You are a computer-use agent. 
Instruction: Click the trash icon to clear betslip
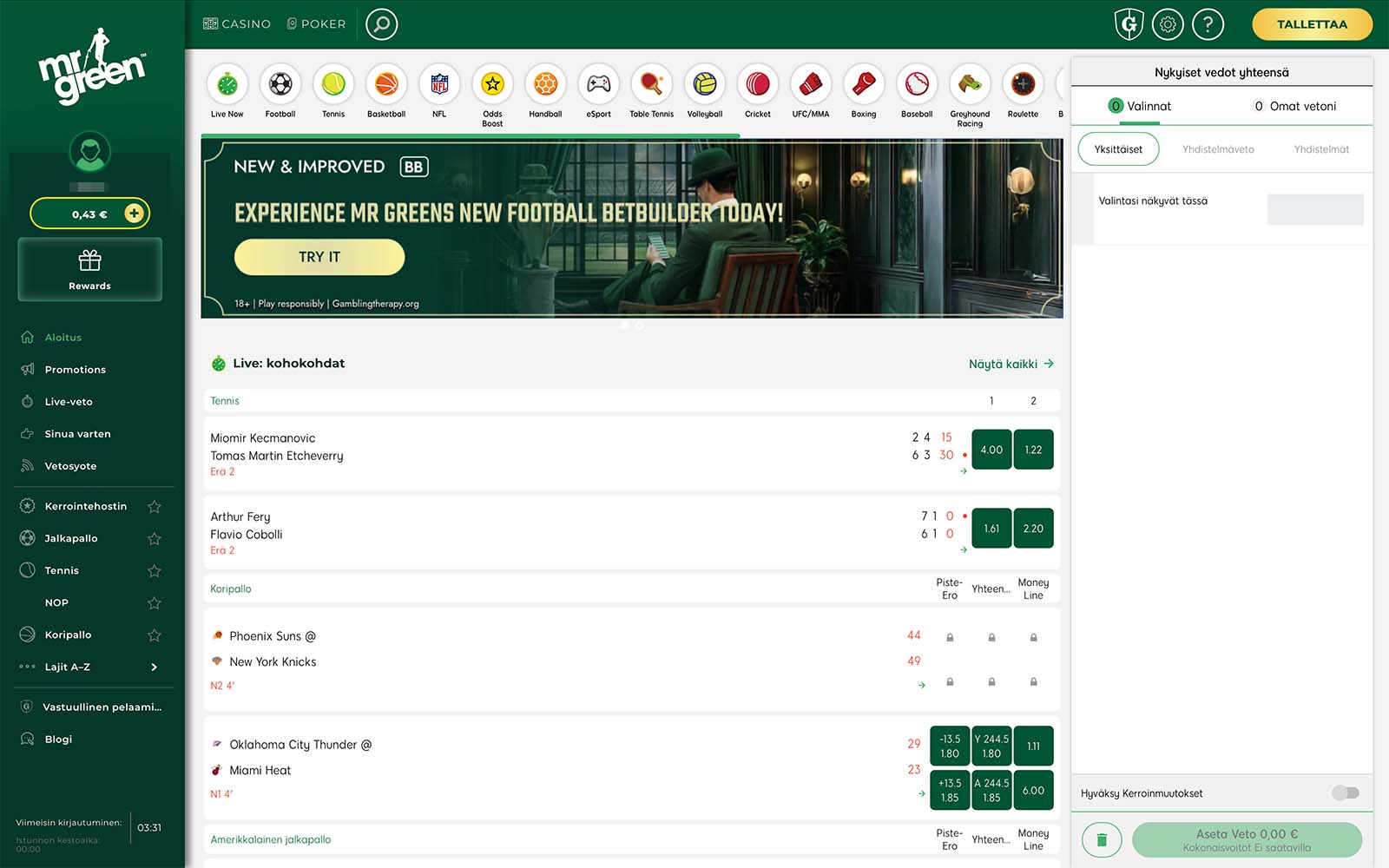pyautogui.click(x=1102, y=839)
